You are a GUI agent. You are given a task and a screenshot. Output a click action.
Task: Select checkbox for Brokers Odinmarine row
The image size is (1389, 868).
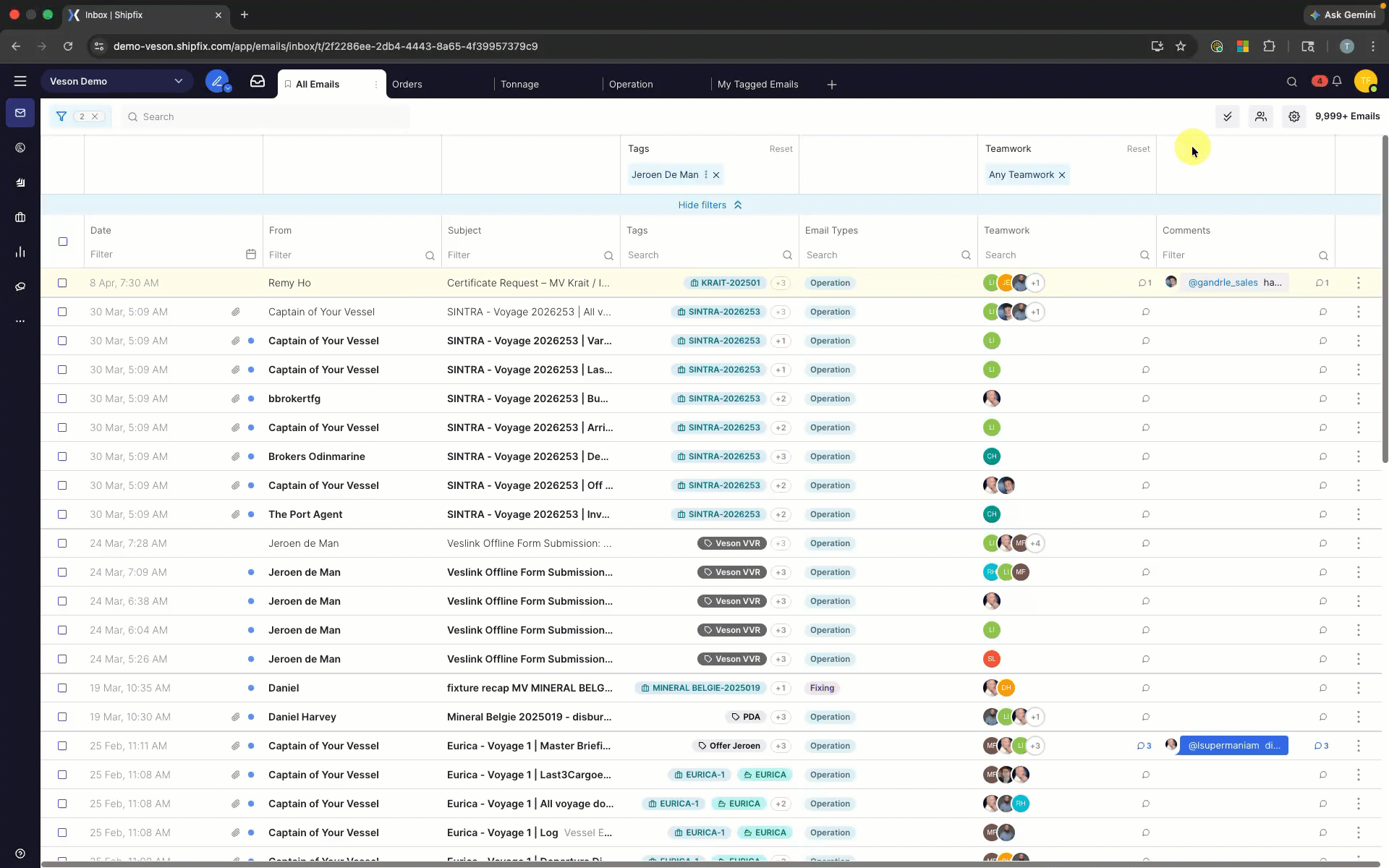[62, 456]
